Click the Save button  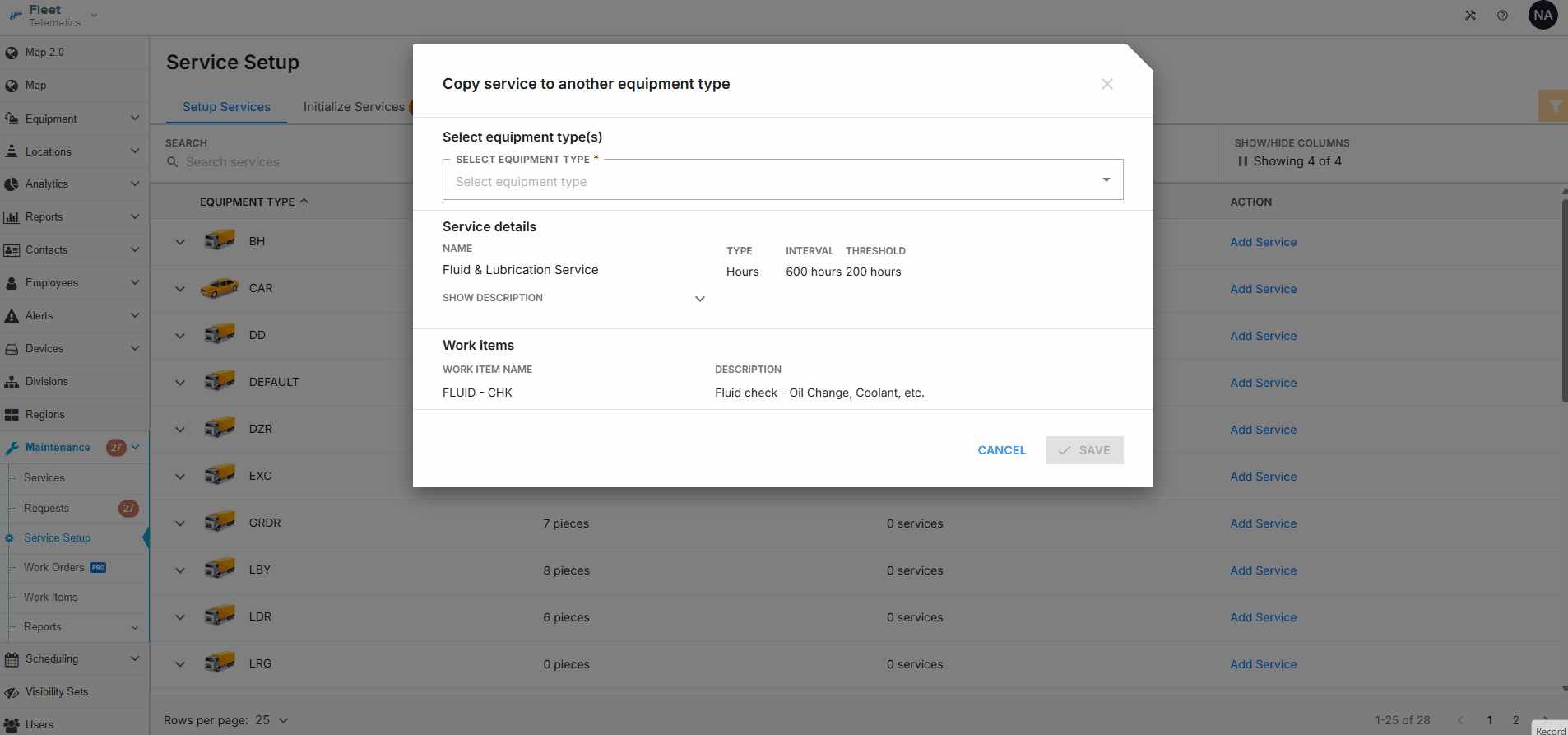[x=1085, y=450]
